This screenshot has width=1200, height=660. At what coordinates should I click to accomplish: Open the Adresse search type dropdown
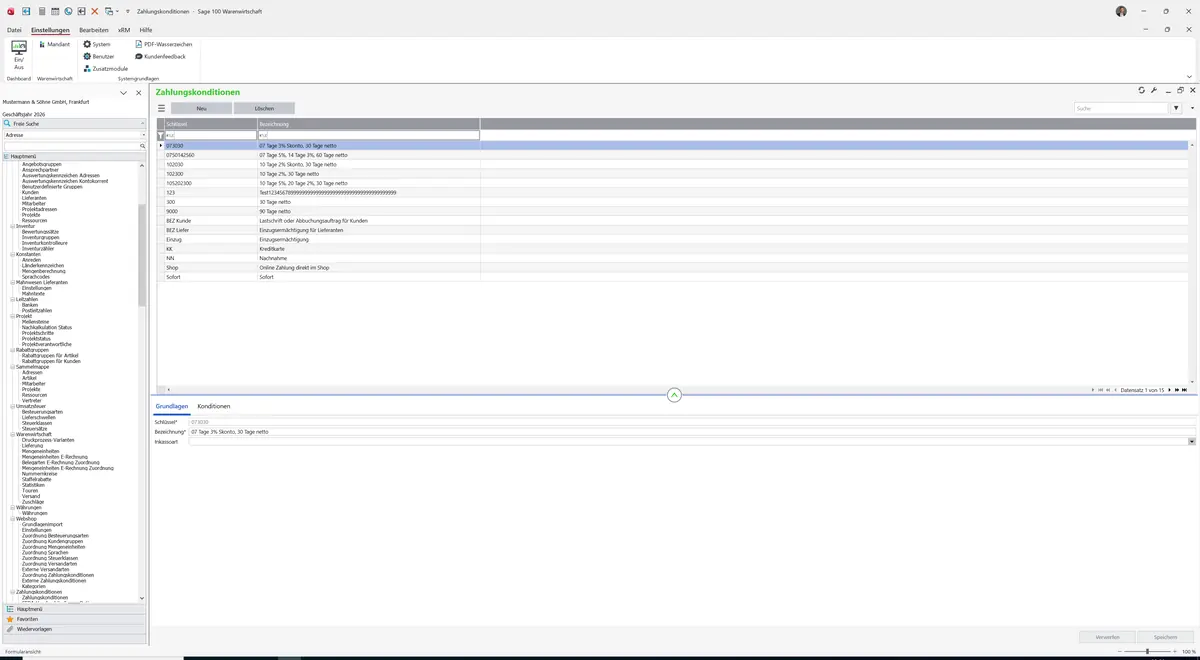(x=143, y=135)
